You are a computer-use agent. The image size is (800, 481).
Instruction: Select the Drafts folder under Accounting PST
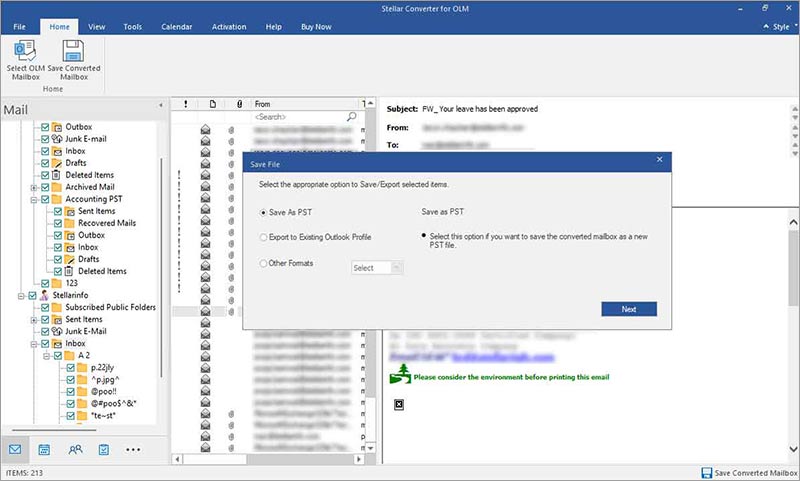(88, 259)
